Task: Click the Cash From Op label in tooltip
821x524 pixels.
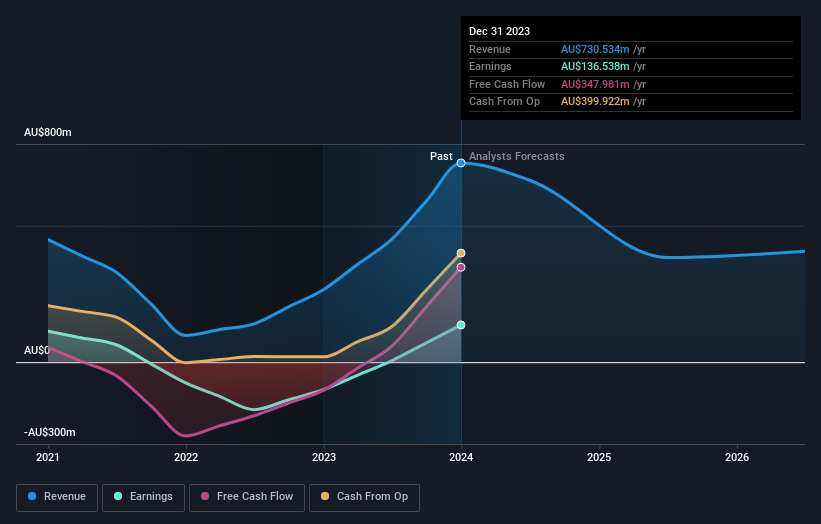Action: click(x=504, y=102)
